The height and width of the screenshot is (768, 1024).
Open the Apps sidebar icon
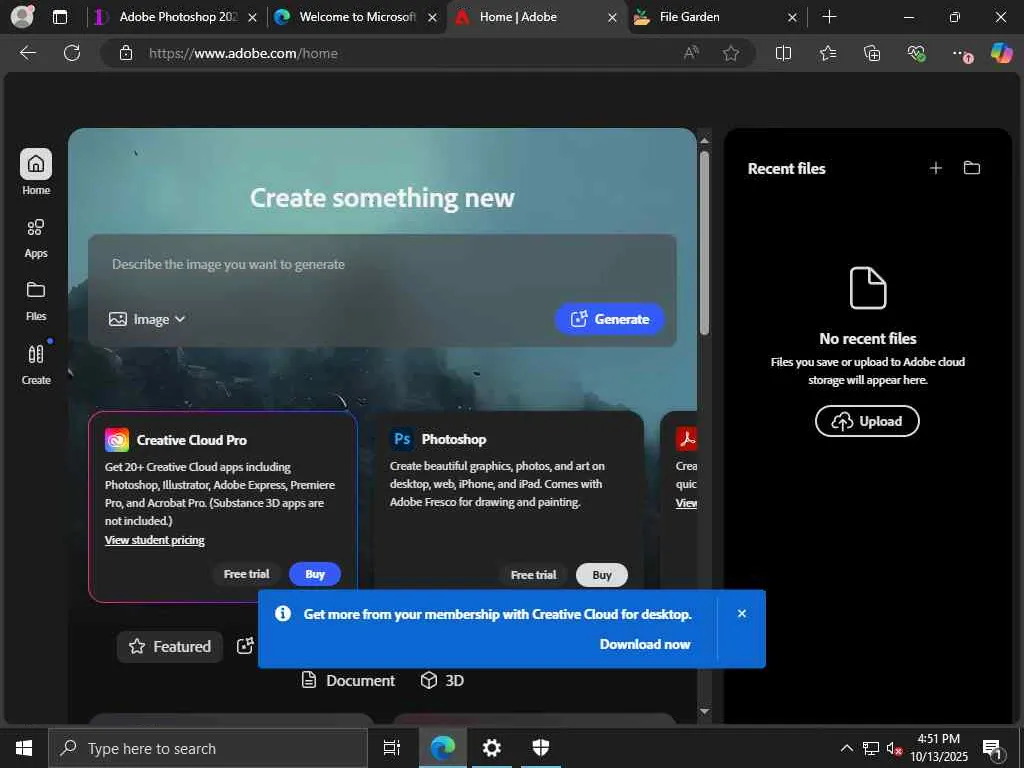pos(36,227)
